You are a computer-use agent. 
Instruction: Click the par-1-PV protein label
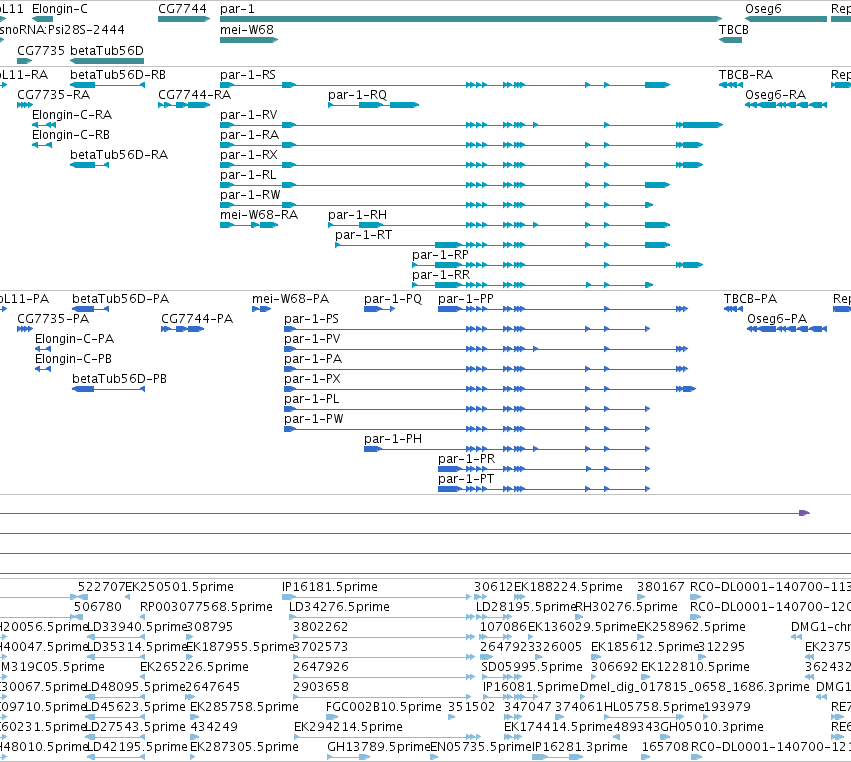point(312,339)
